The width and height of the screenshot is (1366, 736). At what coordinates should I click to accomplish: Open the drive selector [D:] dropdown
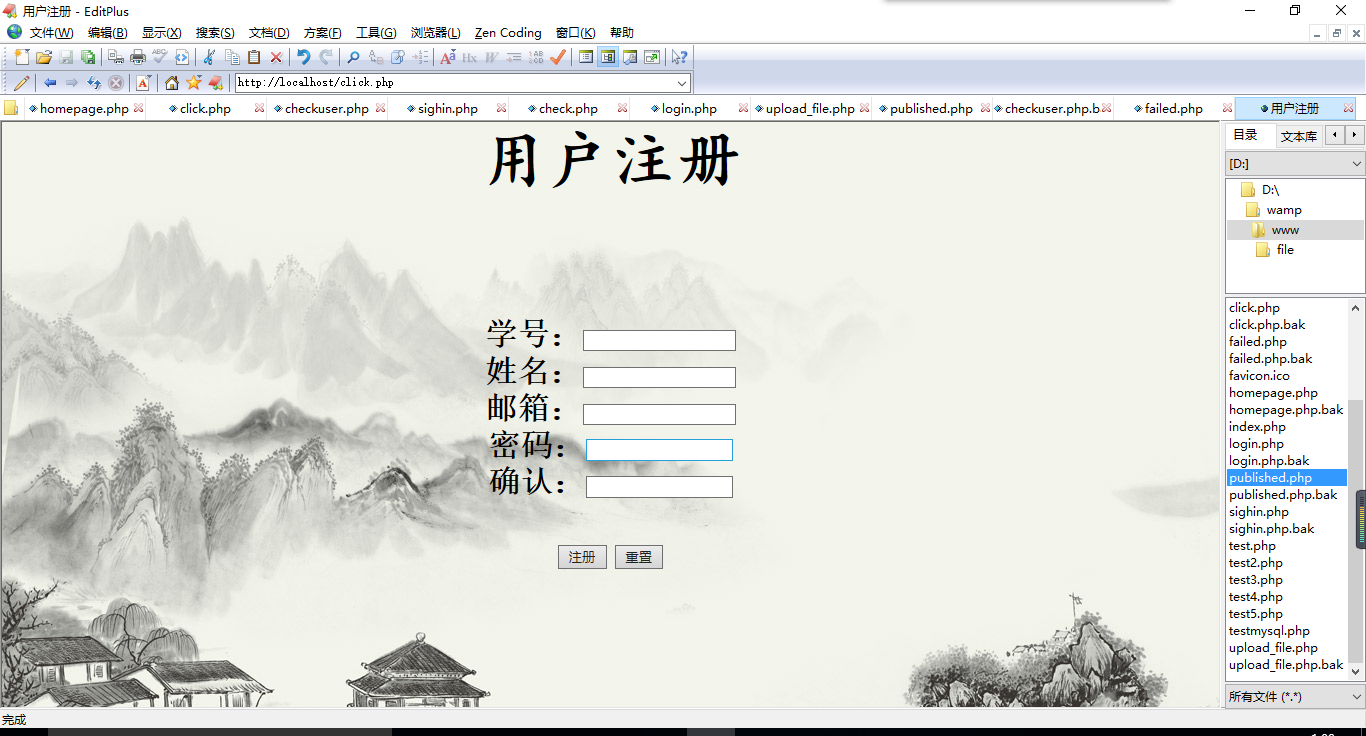point(1357,164)
